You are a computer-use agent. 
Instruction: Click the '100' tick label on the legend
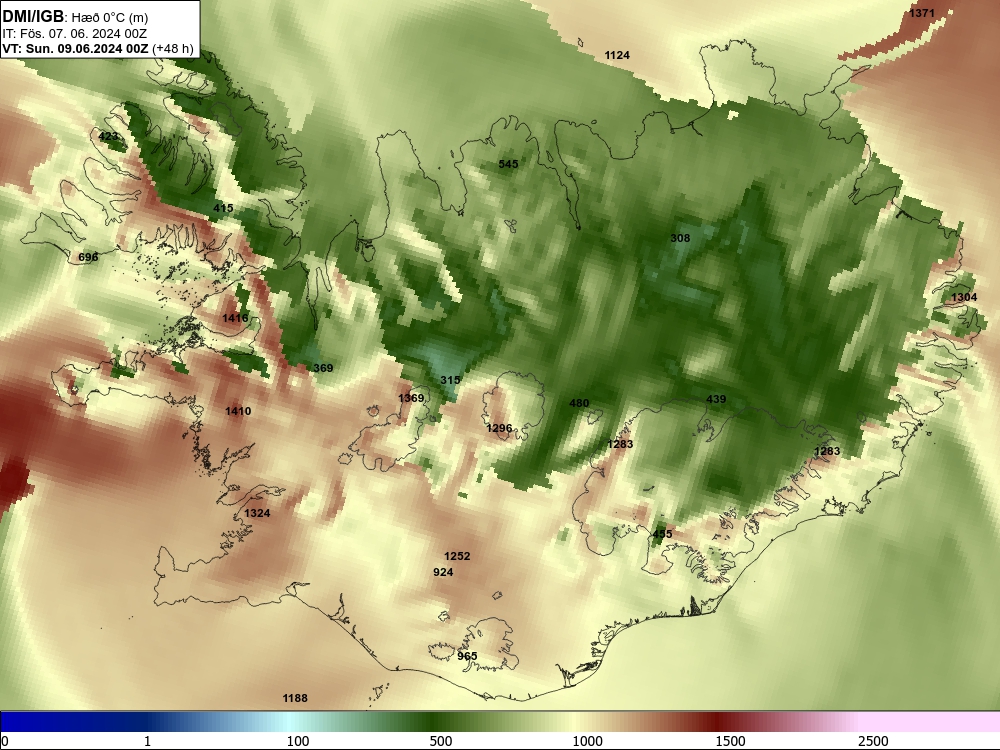pos(298,741)
